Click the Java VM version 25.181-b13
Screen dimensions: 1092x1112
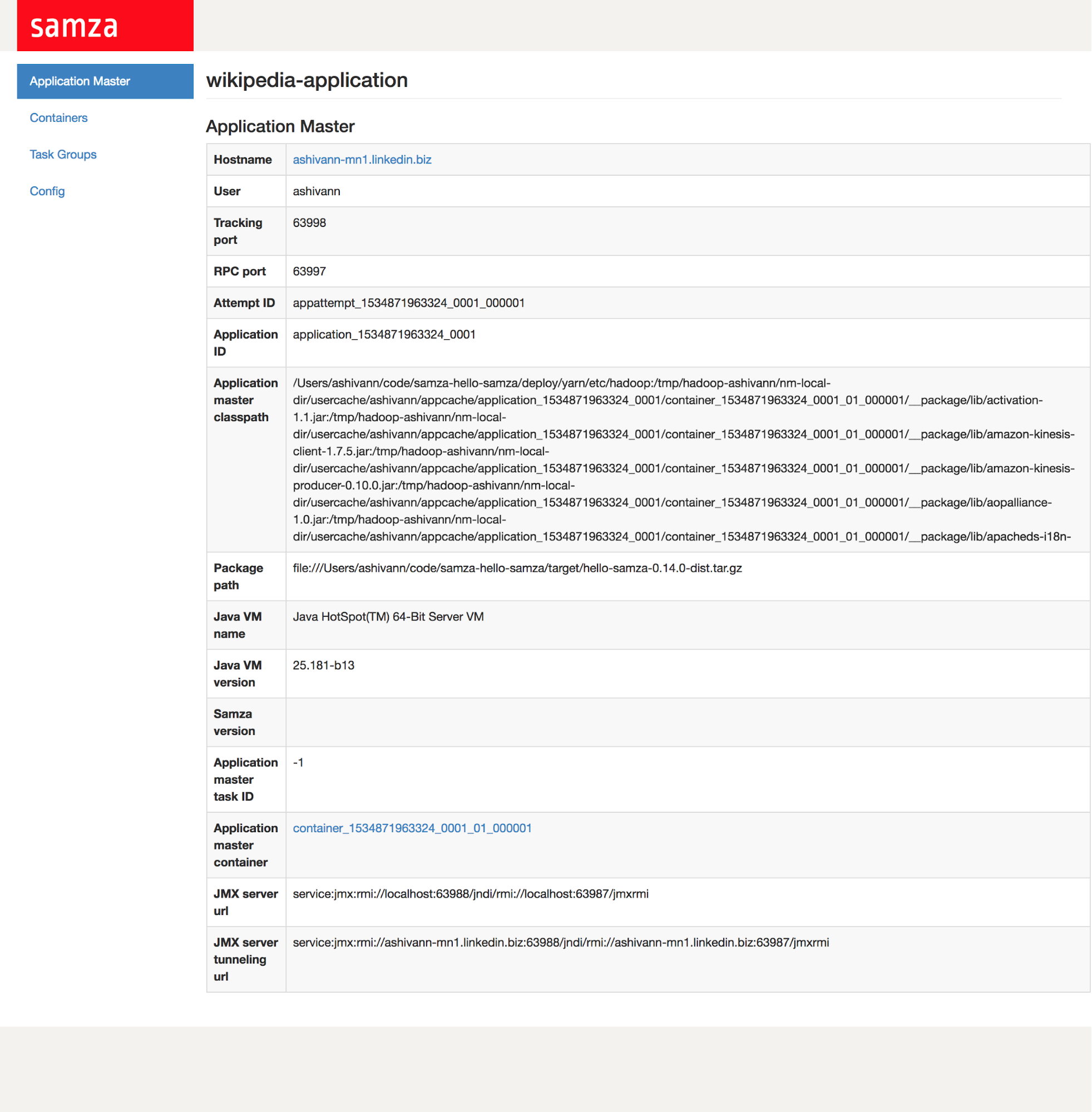coord(323,666)
